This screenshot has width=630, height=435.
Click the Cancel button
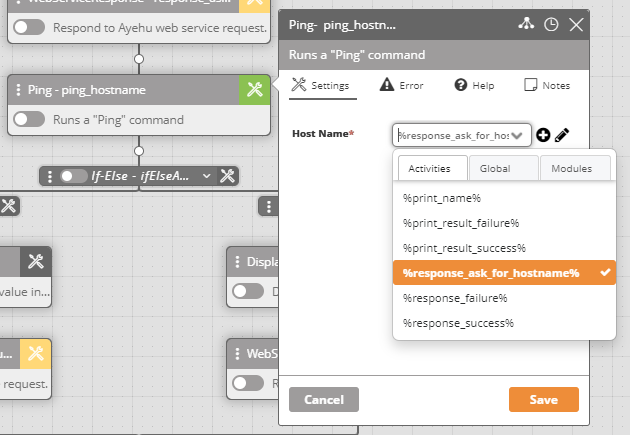[323, 399]
